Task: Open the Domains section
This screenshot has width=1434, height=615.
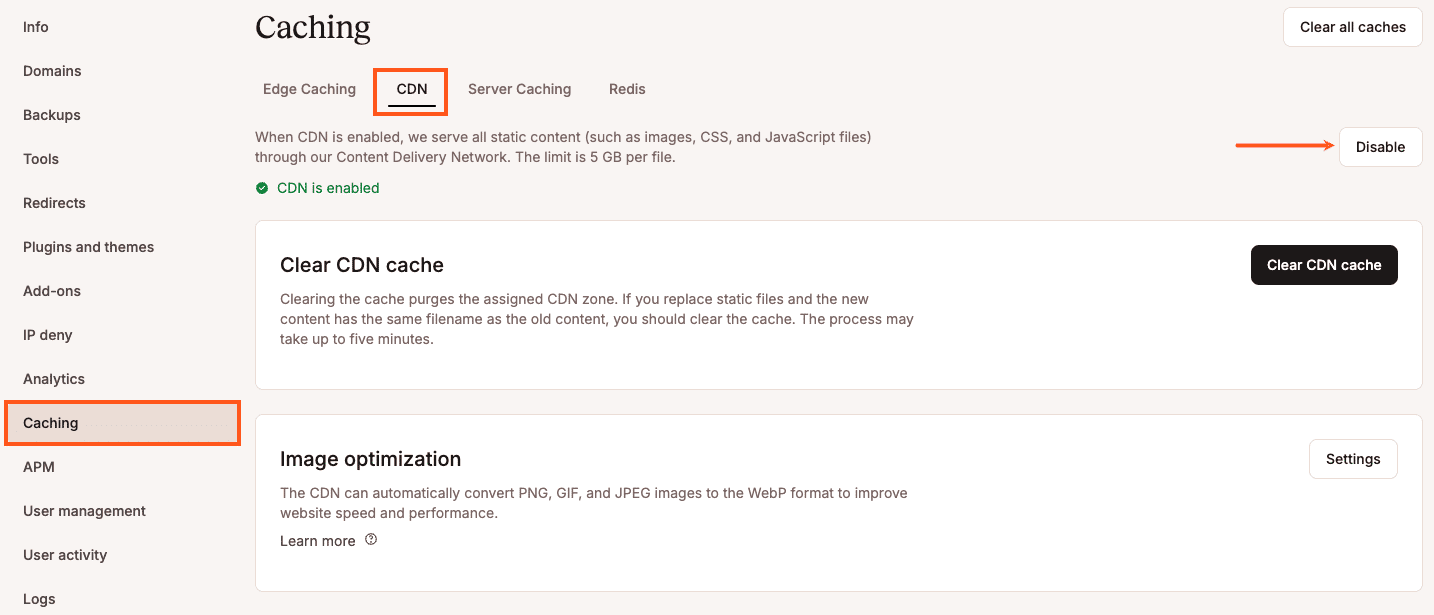Action: (x=52, y=71)
